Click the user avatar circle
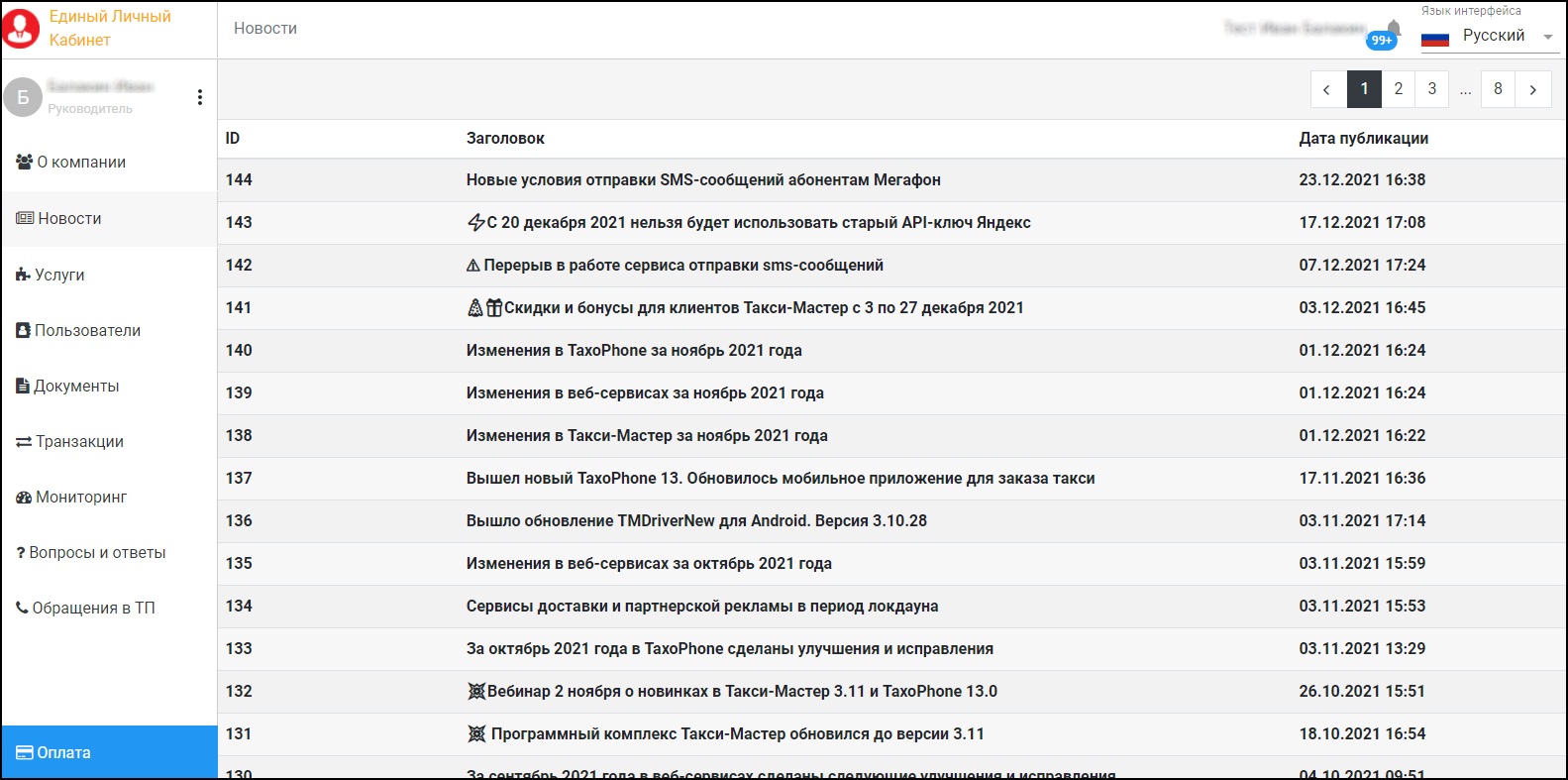 pyautogui.click(x=23, y=97)
